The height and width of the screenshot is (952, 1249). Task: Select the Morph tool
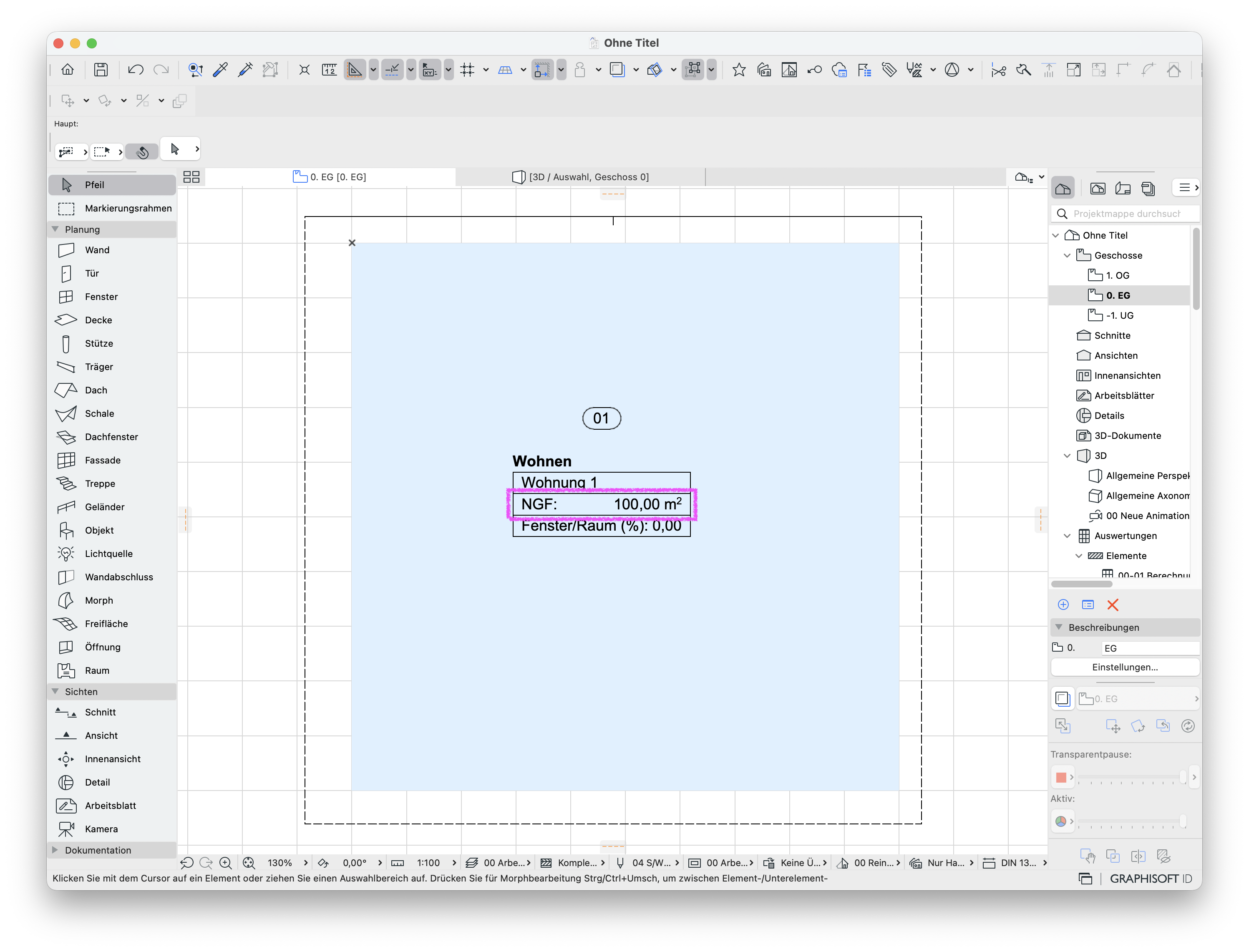pos(112,601)
